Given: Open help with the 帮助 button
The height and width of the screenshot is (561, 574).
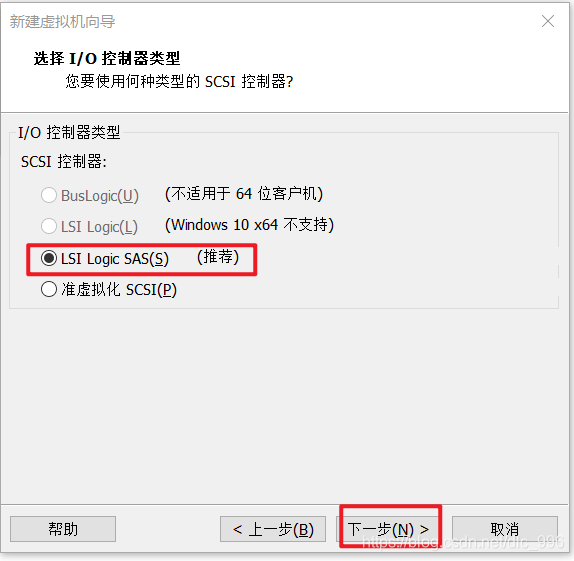Looking at the screenshot, I should pyautogui.click(x=63, y=529).
